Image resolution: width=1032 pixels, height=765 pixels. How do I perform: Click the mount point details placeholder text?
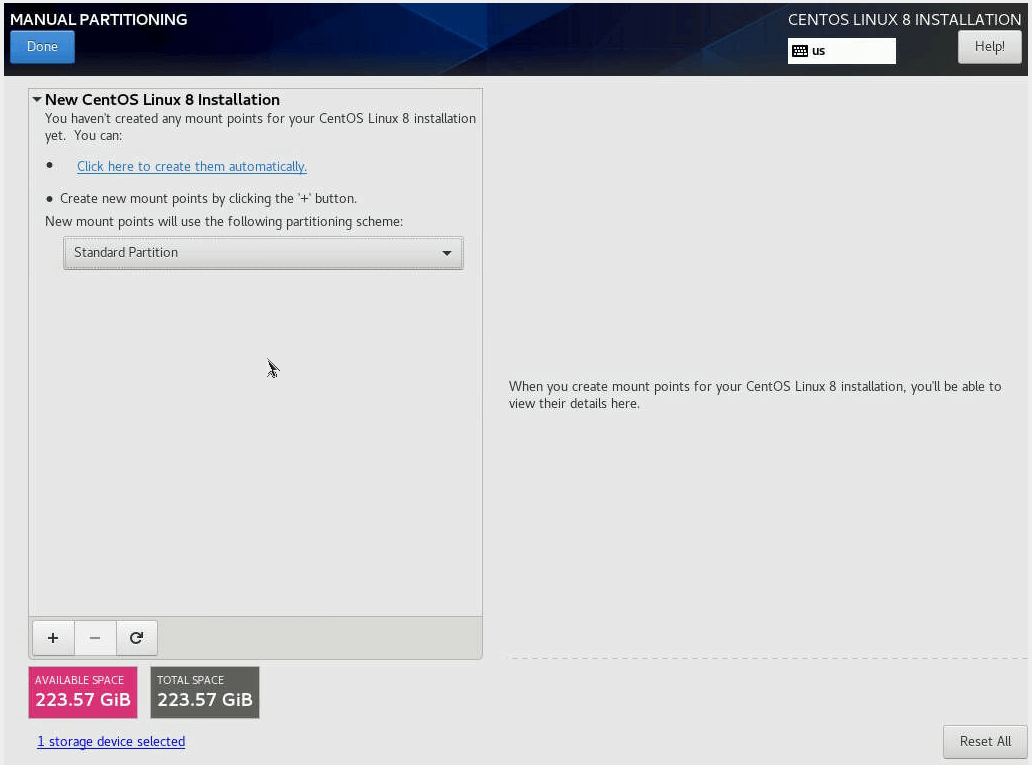755,395
